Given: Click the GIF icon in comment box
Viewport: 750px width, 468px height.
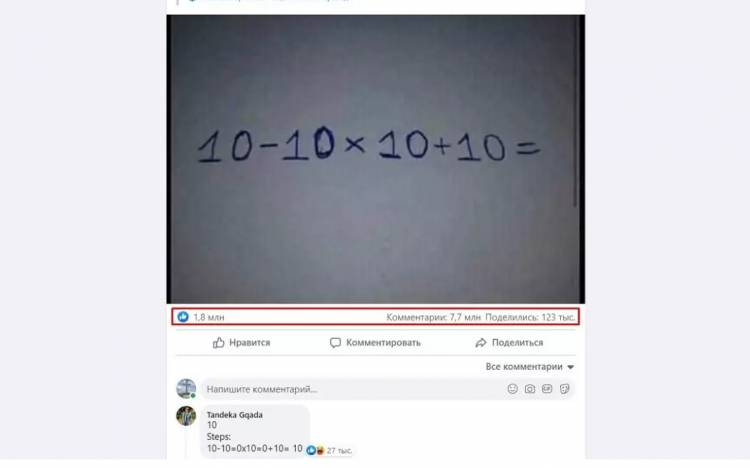Looking at the screenshot, I should coord(547,389).
